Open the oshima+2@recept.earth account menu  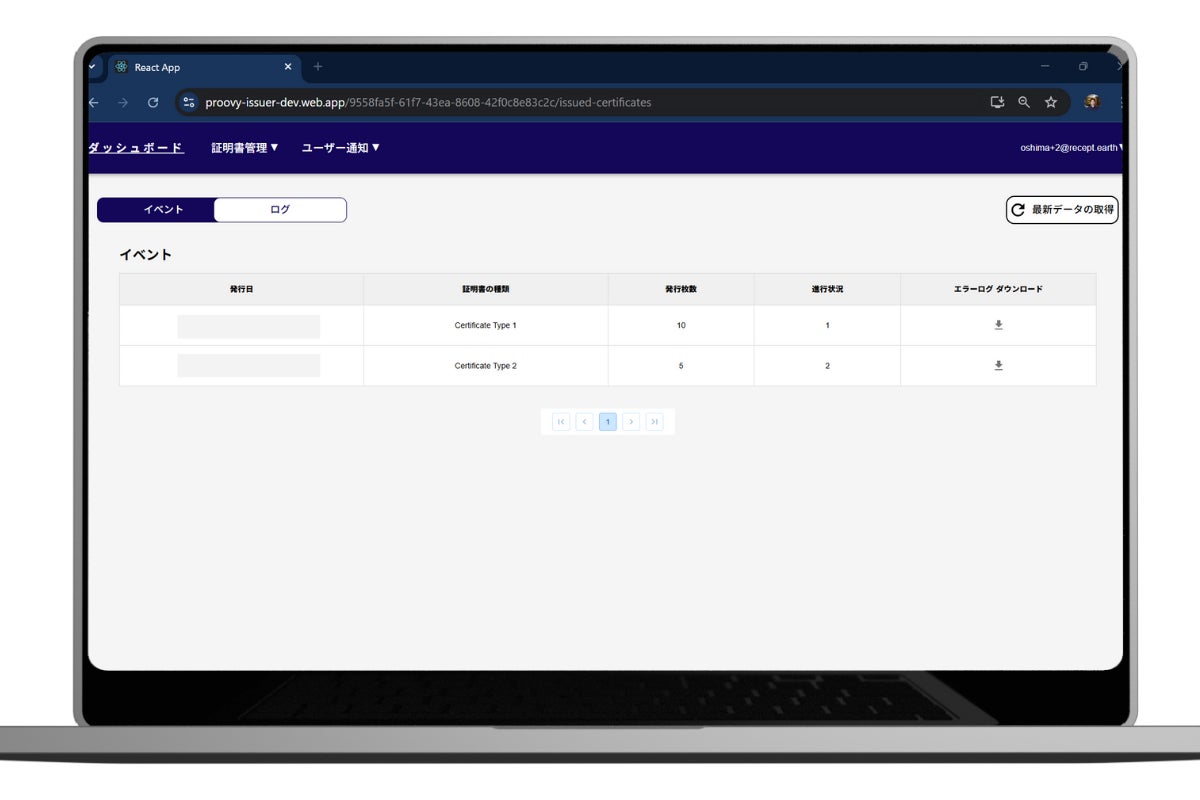[1071, 148]
